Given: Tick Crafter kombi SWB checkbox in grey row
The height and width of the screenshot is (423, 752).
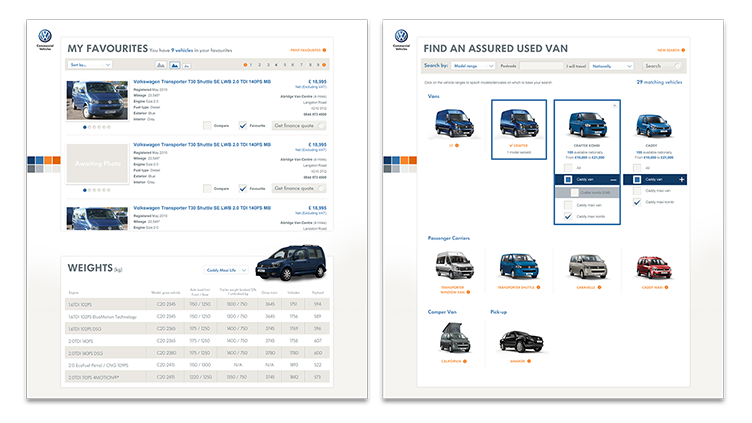Looking at the screenshot, I should pyautogui.click(x=574, y=192).
